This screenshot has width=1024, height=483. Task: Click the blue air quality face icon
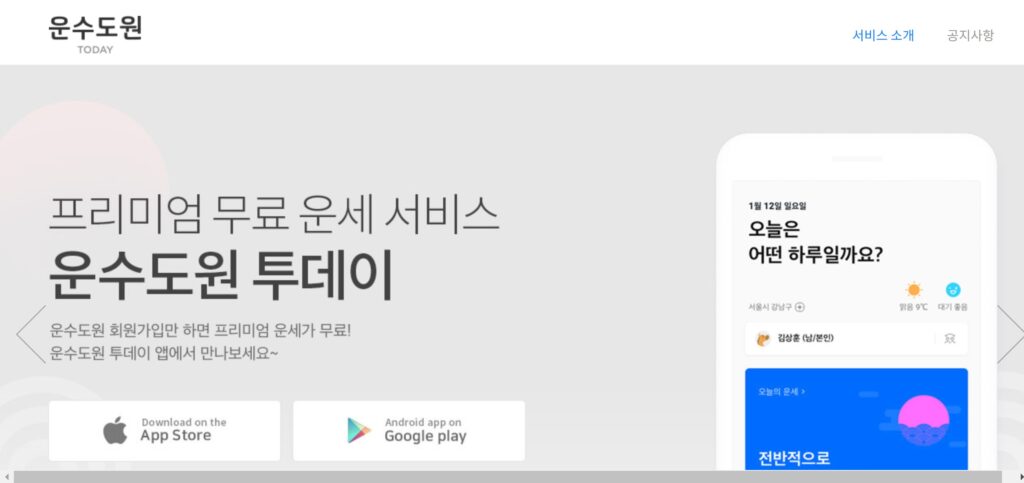click(x=953, y=290)
